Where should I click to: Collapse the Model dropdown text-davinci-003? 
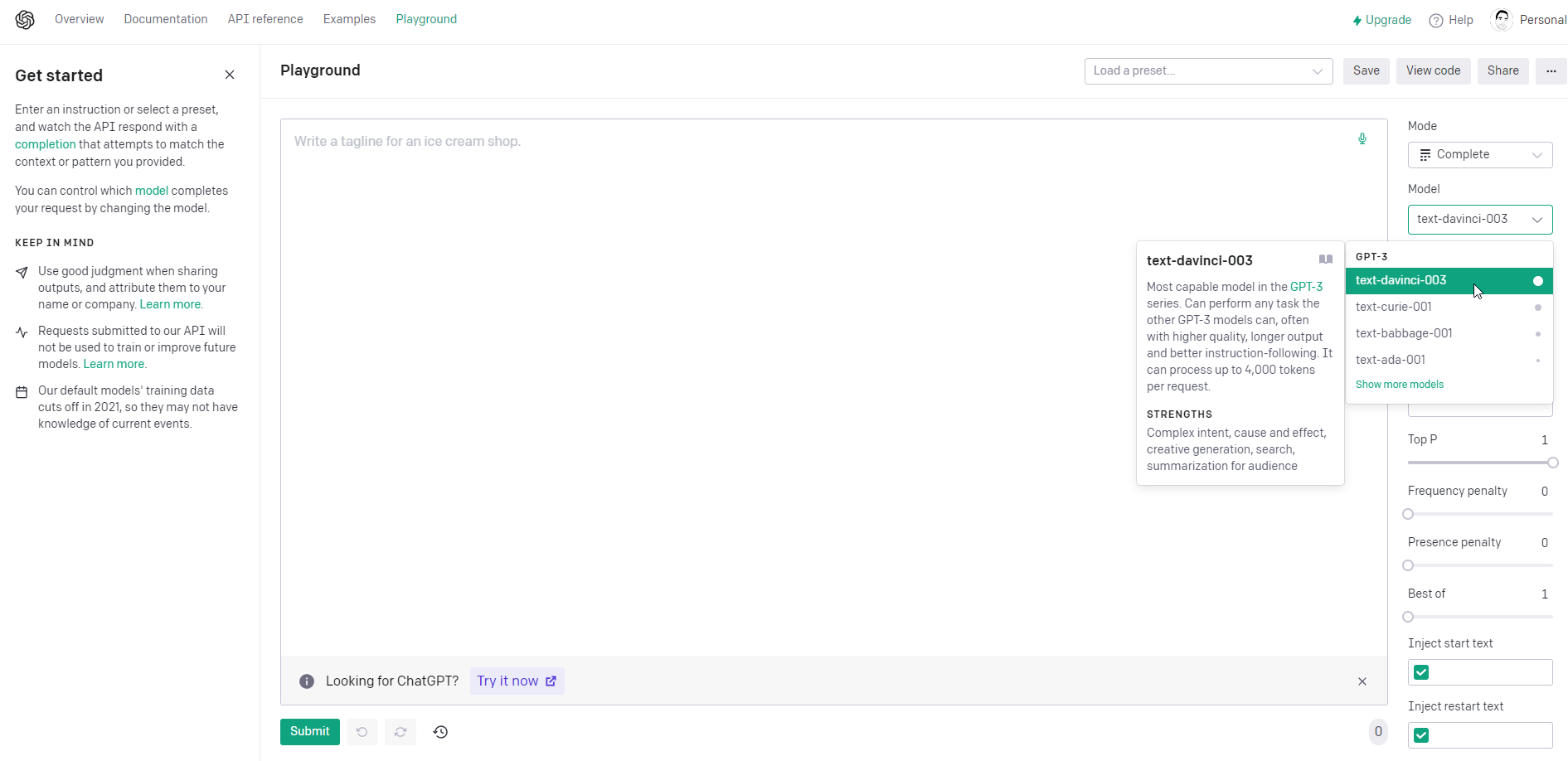pyautogui.click(x=1480, y=220)
